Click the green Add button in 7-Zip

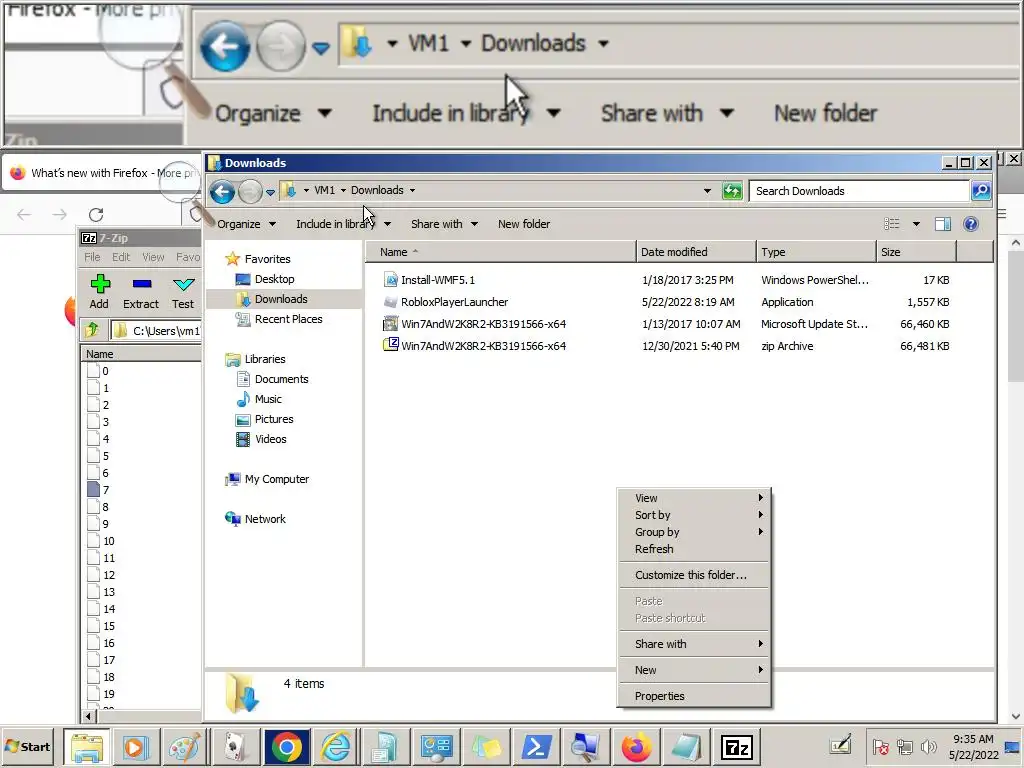[99, 291]
